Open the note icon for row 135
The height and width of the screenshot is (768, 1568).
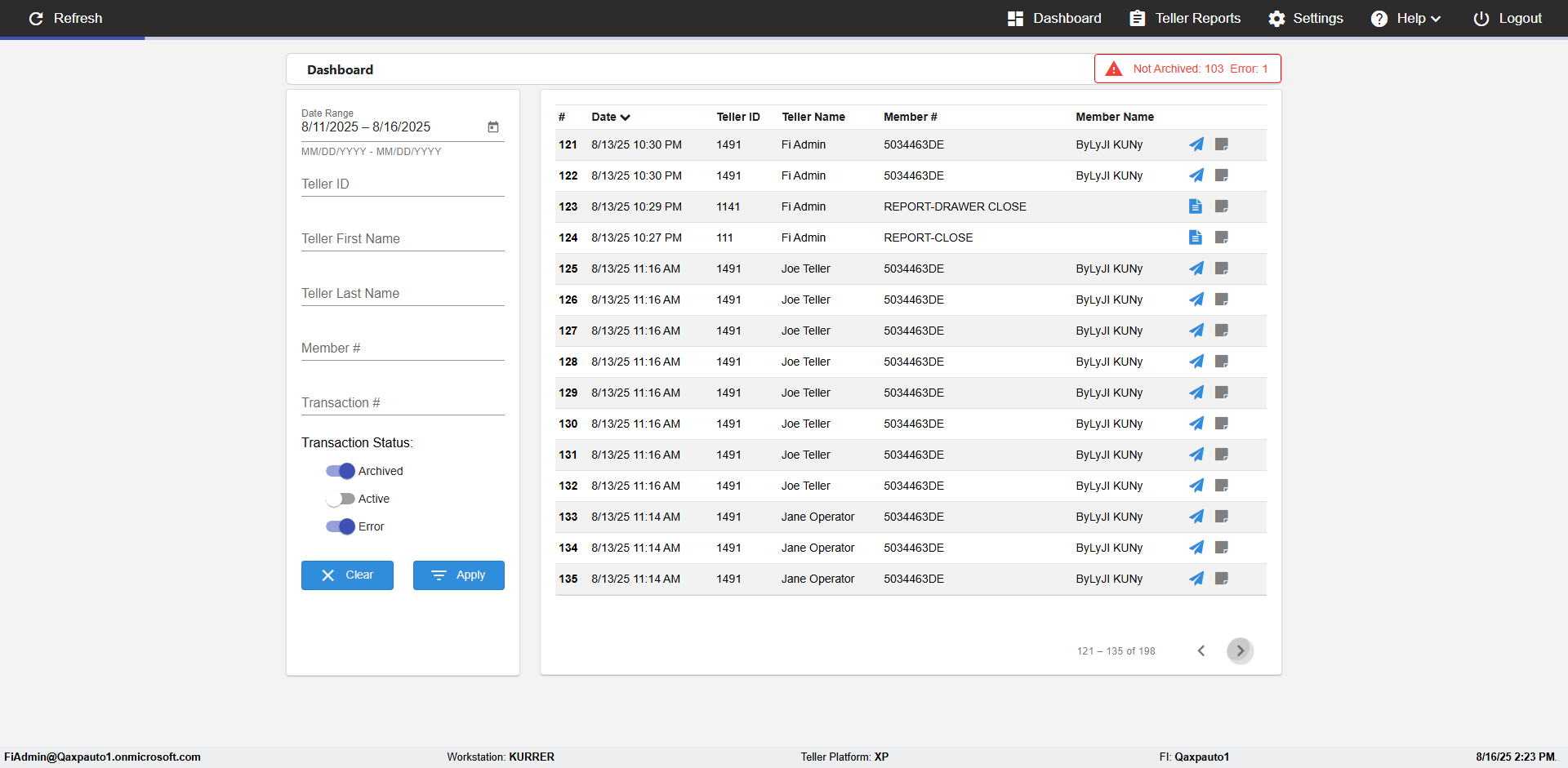coord(1222,579)
